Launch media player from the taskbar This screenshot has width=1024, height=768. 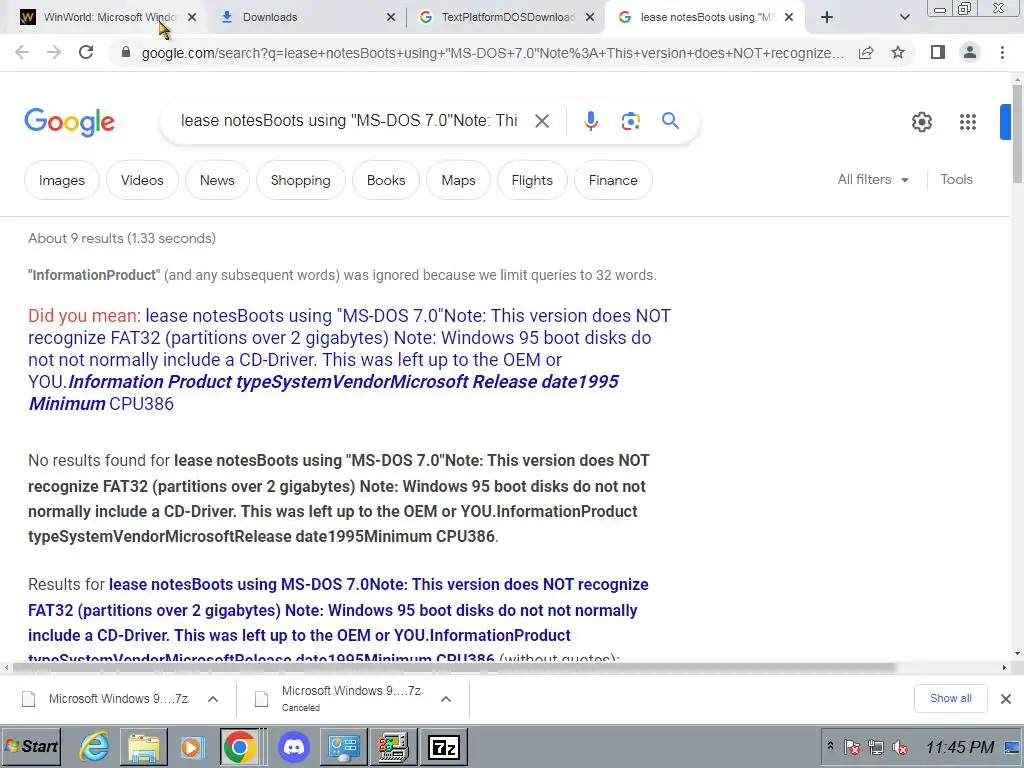coord(192,746)
